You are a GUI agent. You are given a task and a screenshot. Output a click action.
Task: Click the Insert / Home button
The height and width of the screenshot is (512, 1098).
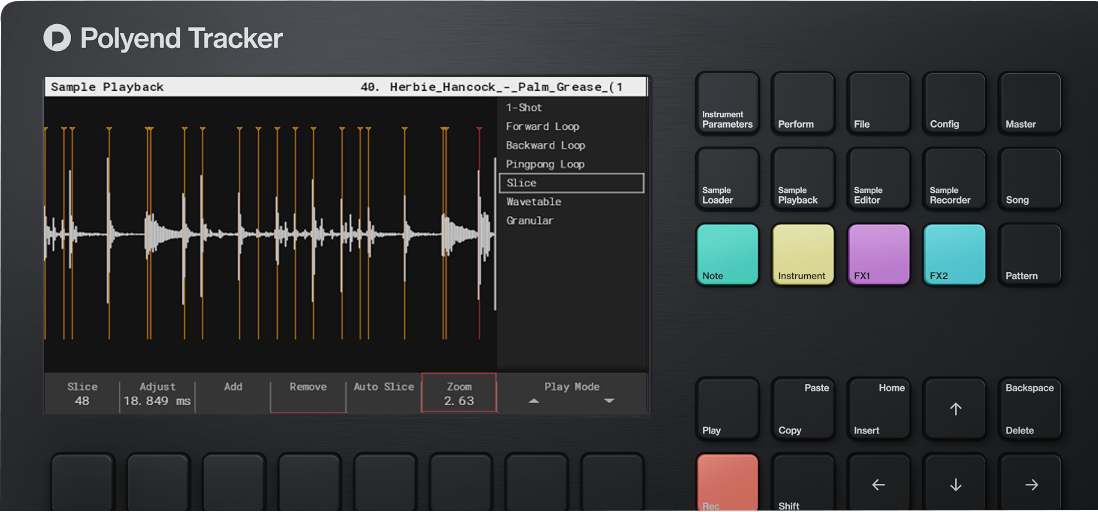tap(879, 409)
